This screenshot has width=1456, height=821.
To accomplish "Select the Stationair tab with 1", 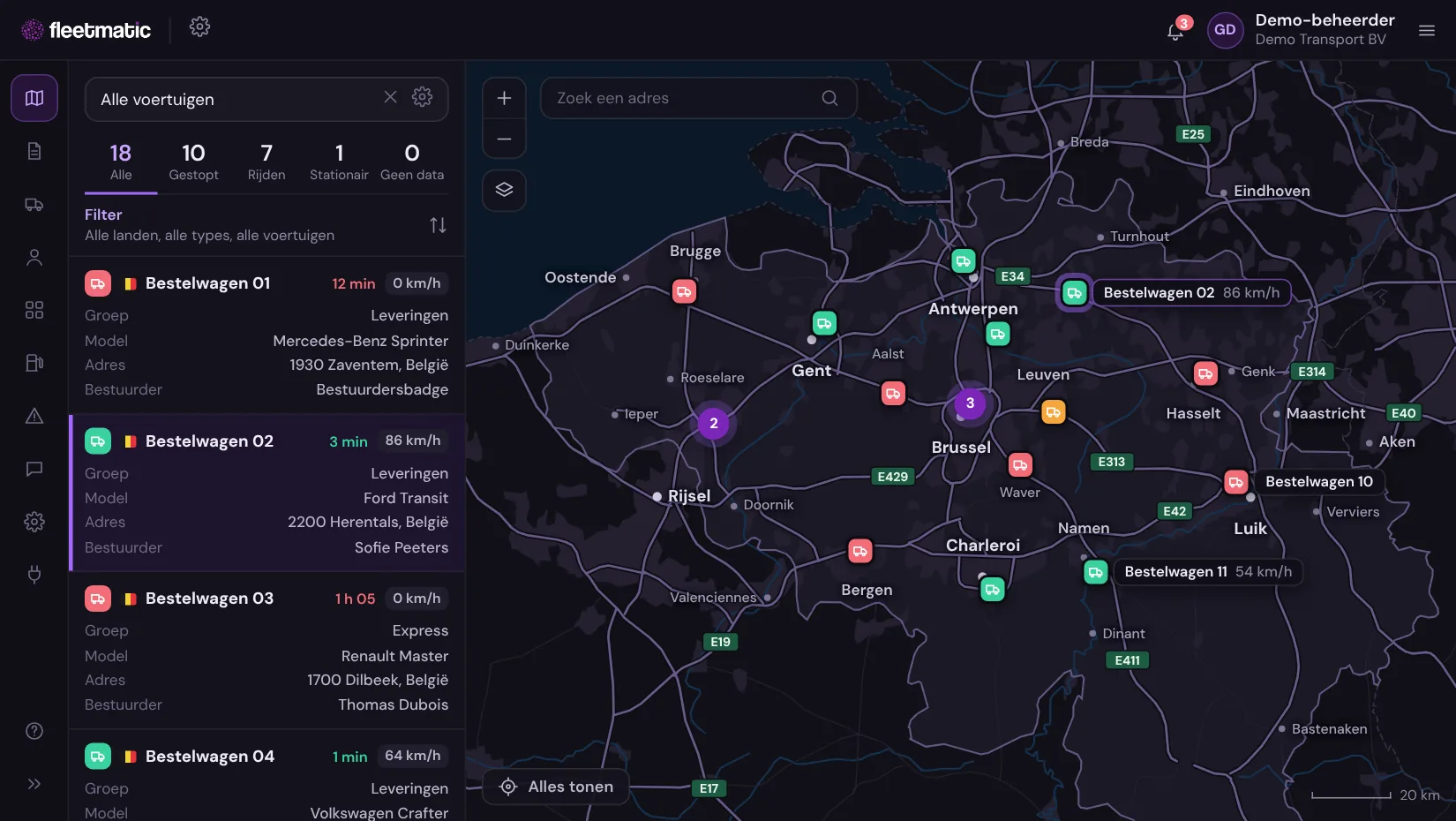I will pos(339,162).
